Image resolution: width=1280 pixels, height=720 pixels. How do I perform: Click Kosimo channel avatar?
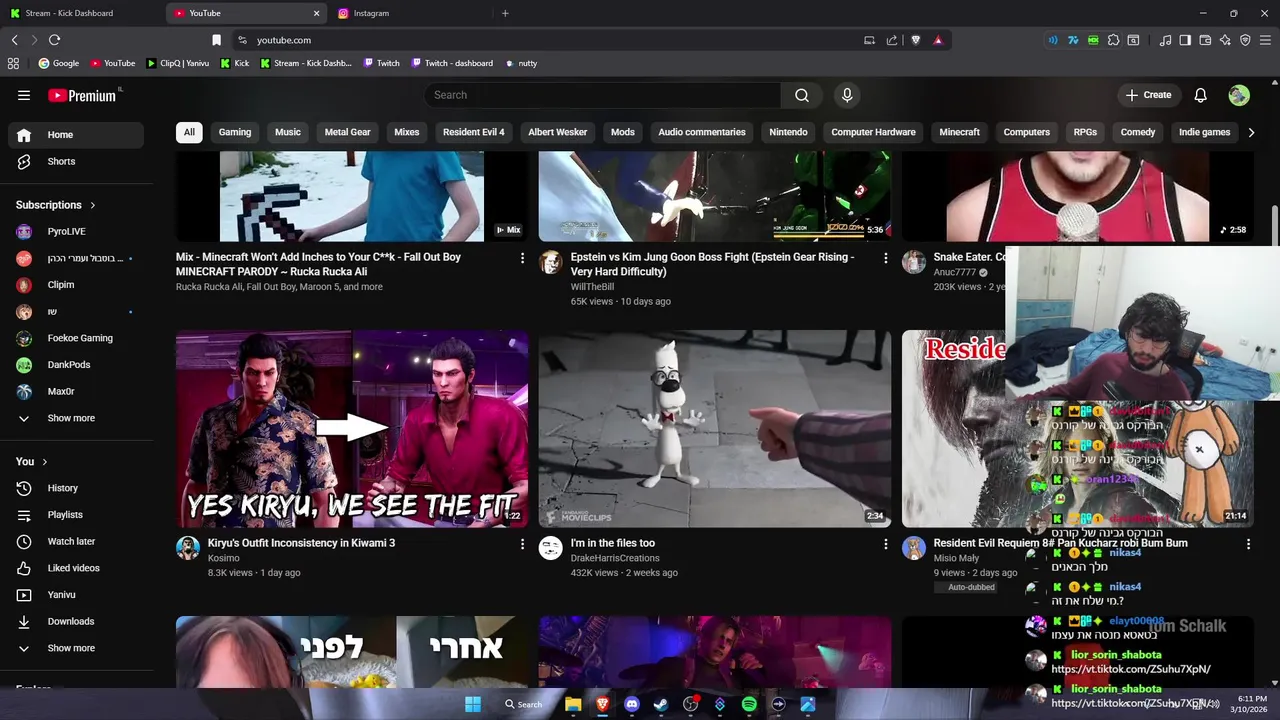coord(187,548)
